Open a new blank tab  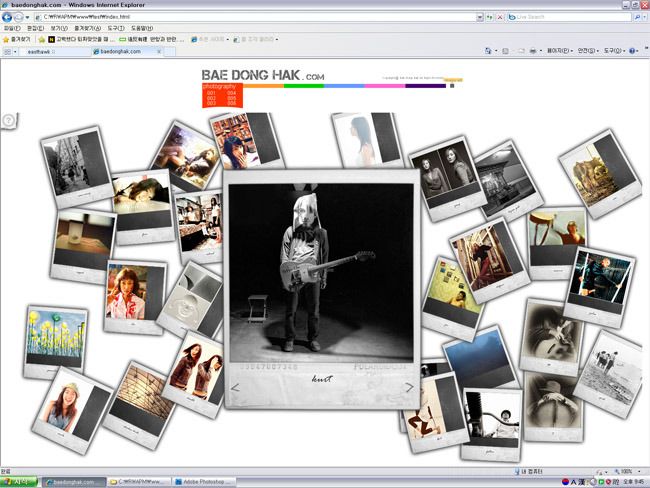170,52
